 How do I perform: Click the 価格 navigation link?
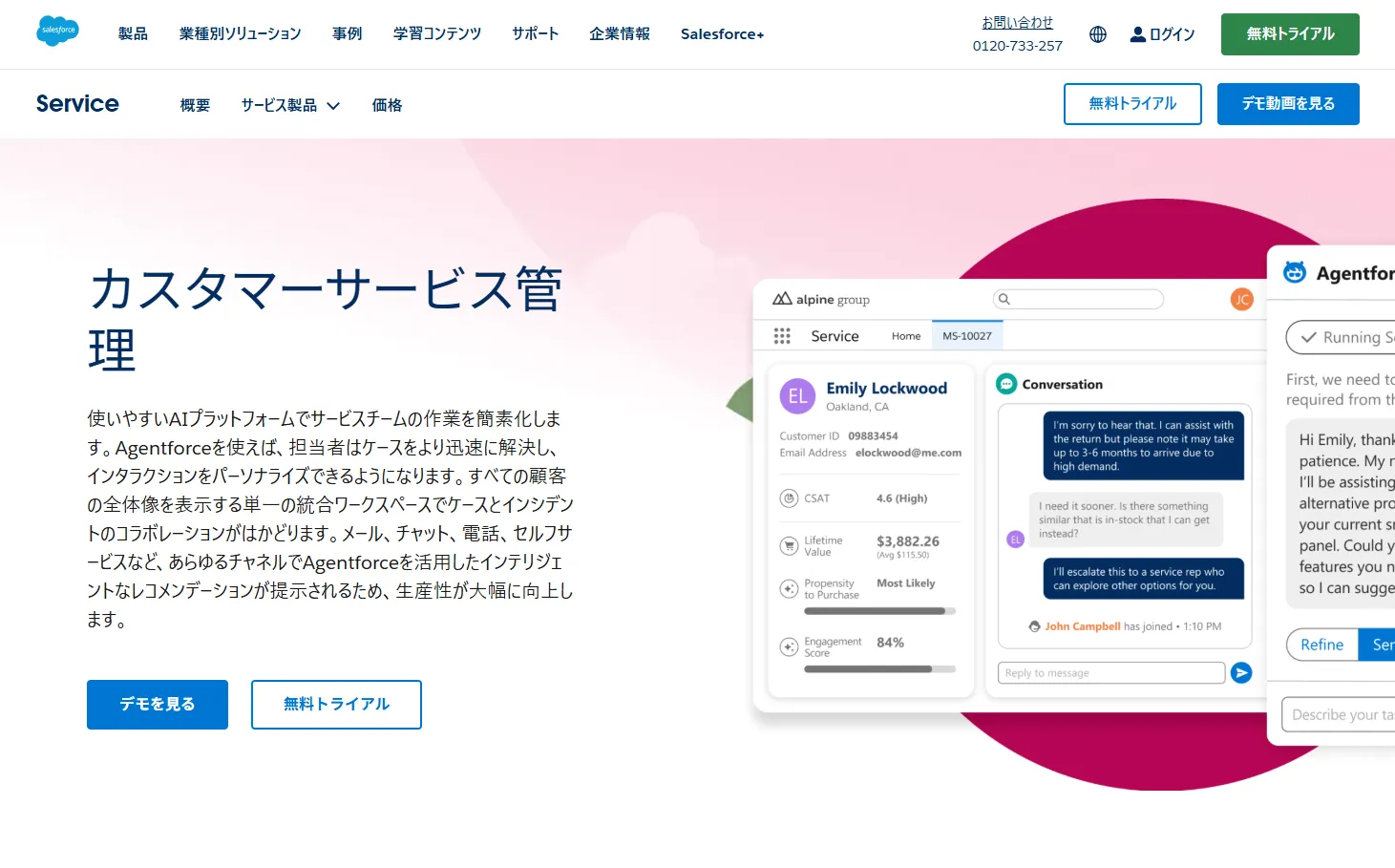click(x=387, y=105)
